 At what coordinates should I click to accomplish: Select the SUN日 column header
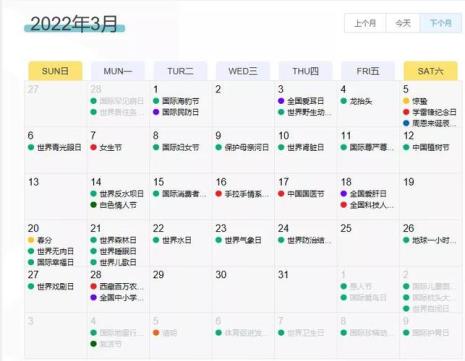pyautogui.click(x=55, y=71)
